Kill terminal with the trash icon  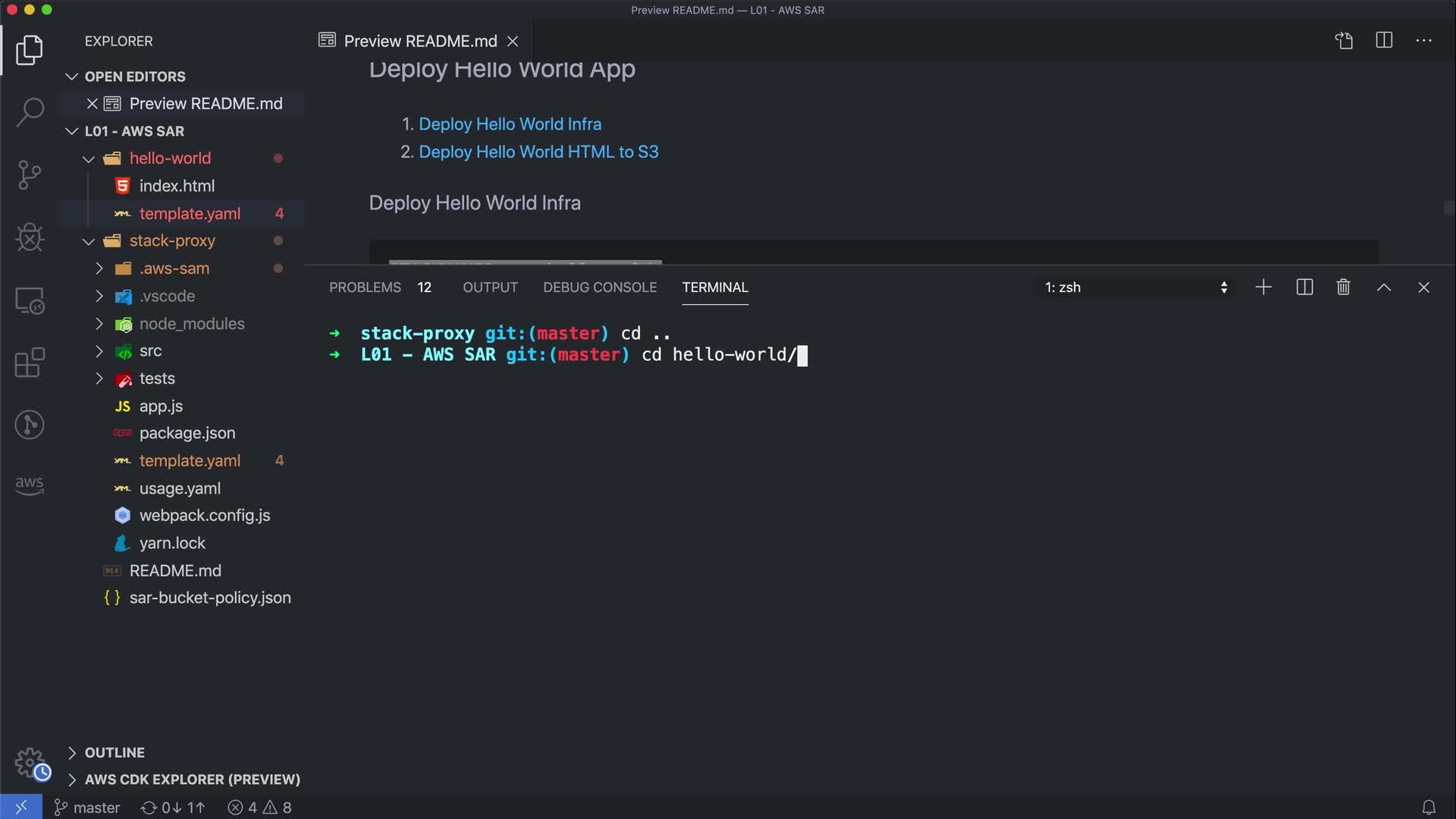1343,287
